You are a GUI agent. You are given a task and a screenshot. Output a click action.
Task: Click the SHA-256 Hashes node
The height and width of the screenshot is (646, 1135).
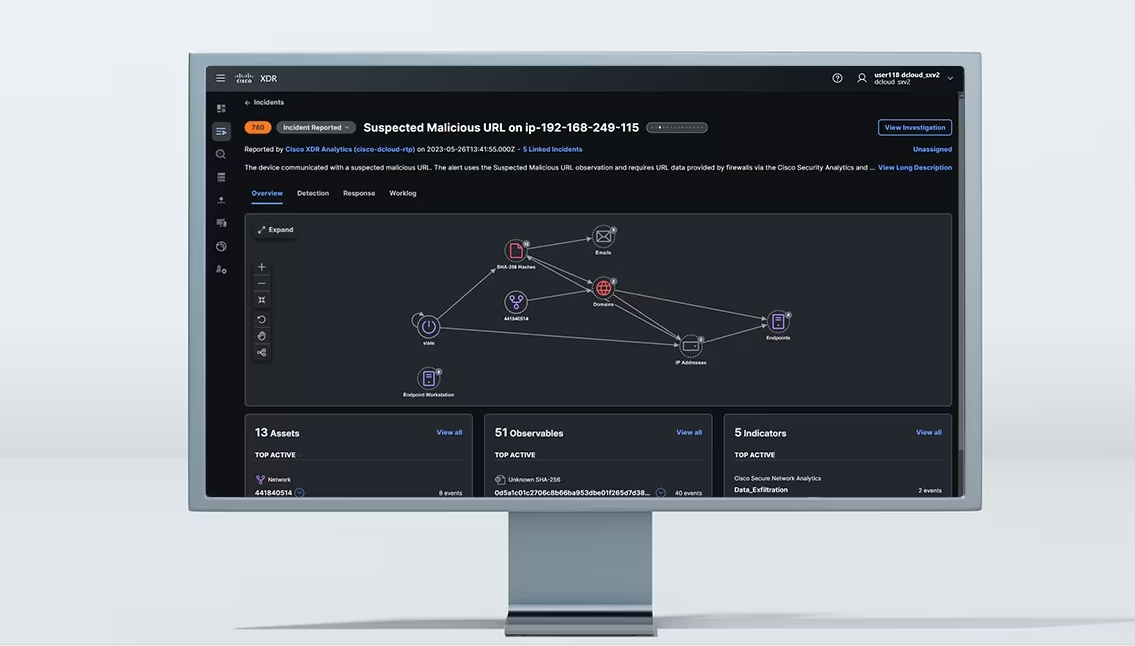click(516, 251)
